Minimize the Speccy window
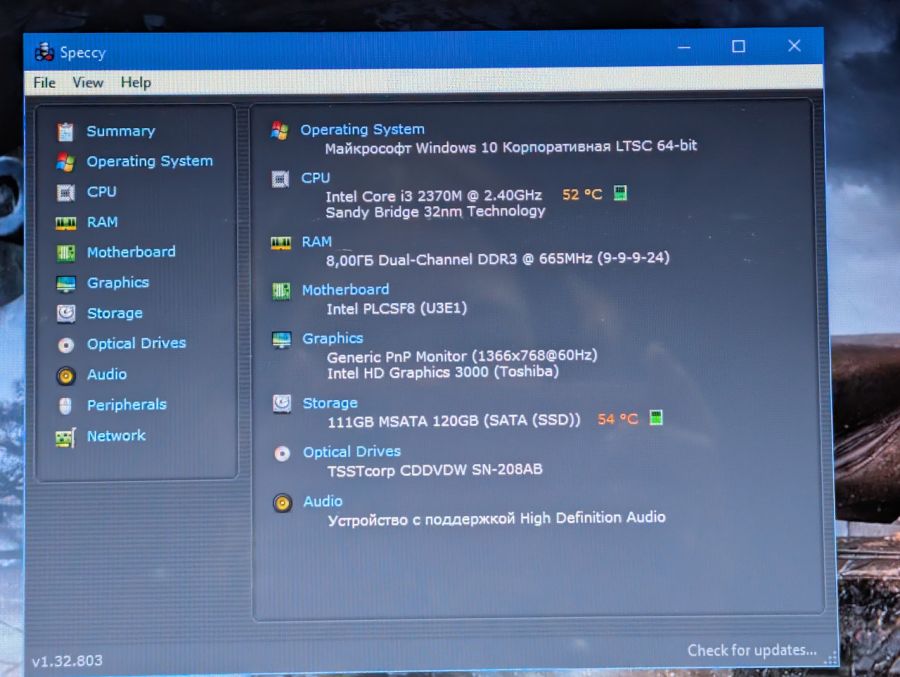900x677 pixels. point(684,47)
